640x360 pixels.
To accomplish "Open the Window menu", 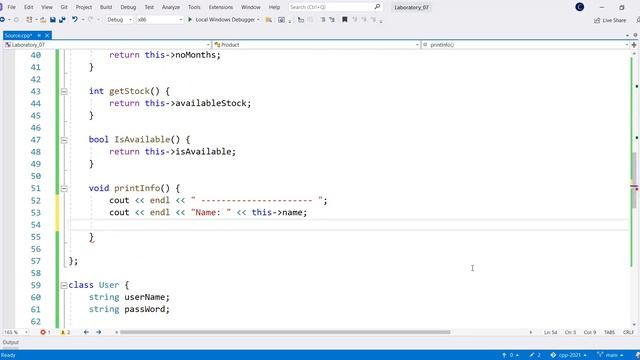I will [251, 7].
